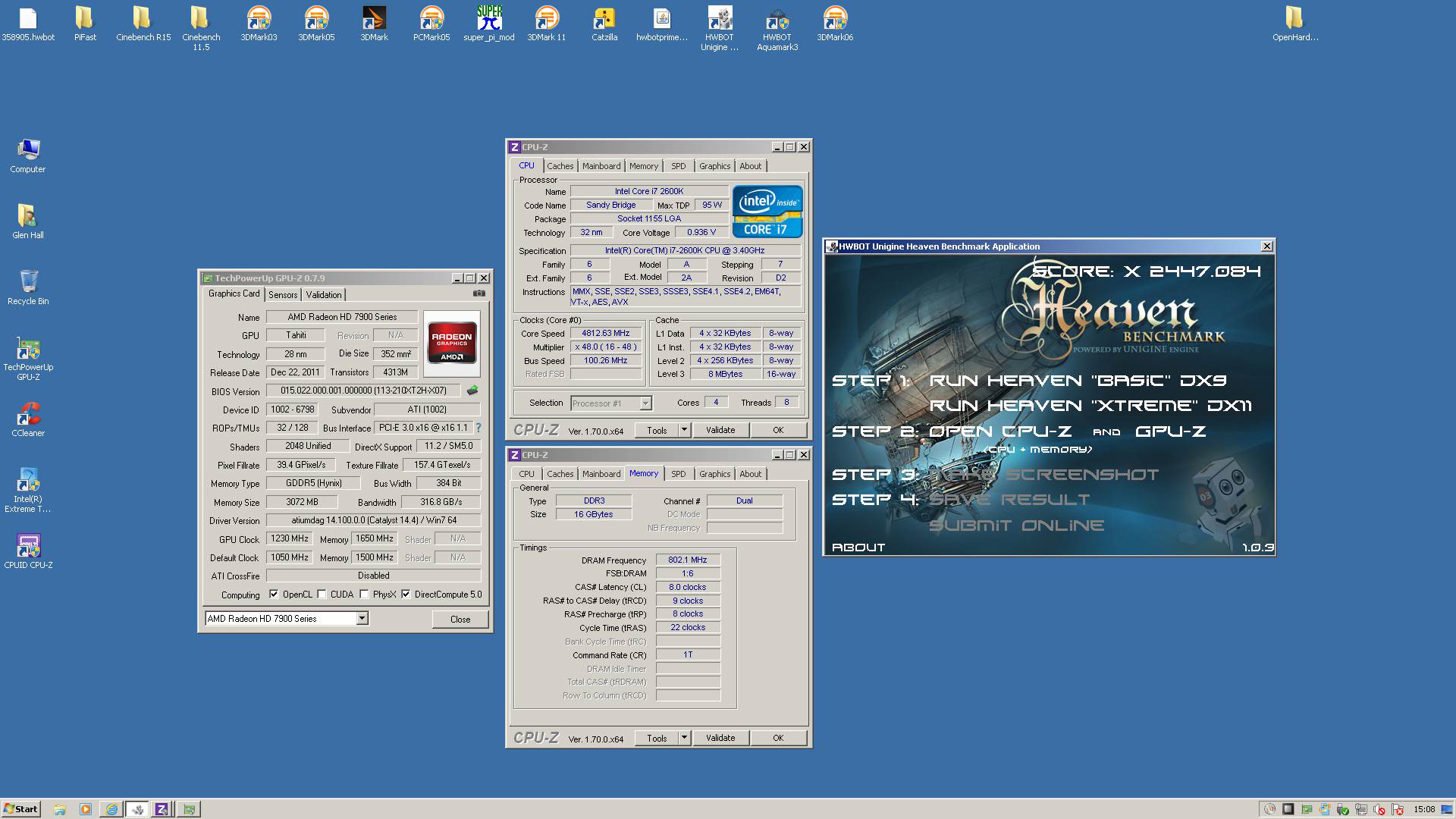
Task: Open the Cinebench 11.5 folder
Action: click(201, 29)
